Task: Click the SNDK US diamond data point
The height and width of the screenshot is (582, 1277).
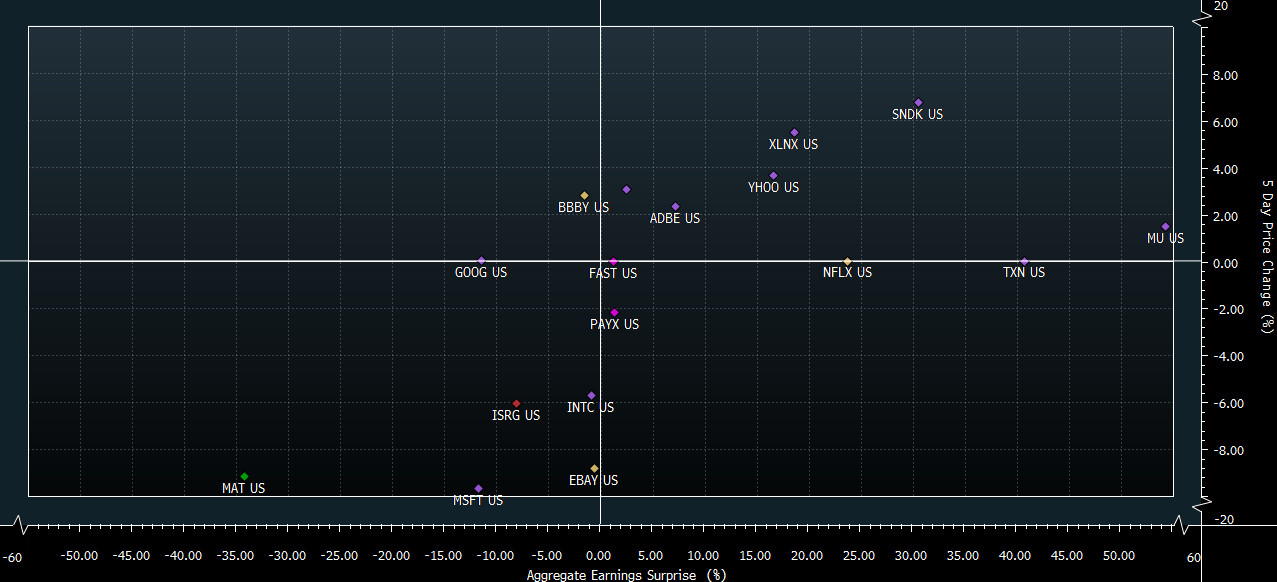Action: [x=918, y=102]
